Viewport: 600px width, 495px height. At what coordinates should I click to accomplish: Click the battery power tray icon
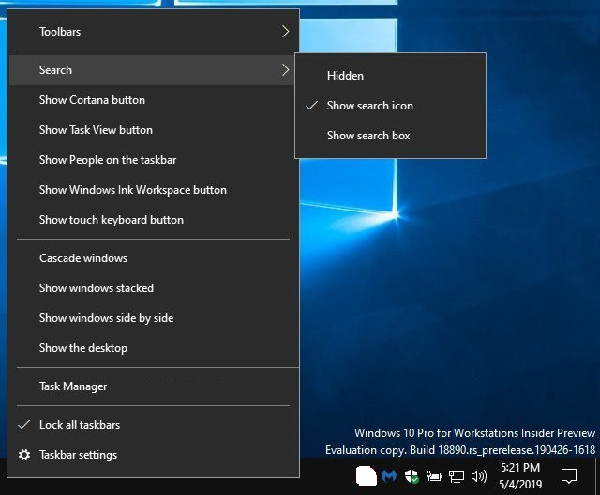(x=434, y=477)
